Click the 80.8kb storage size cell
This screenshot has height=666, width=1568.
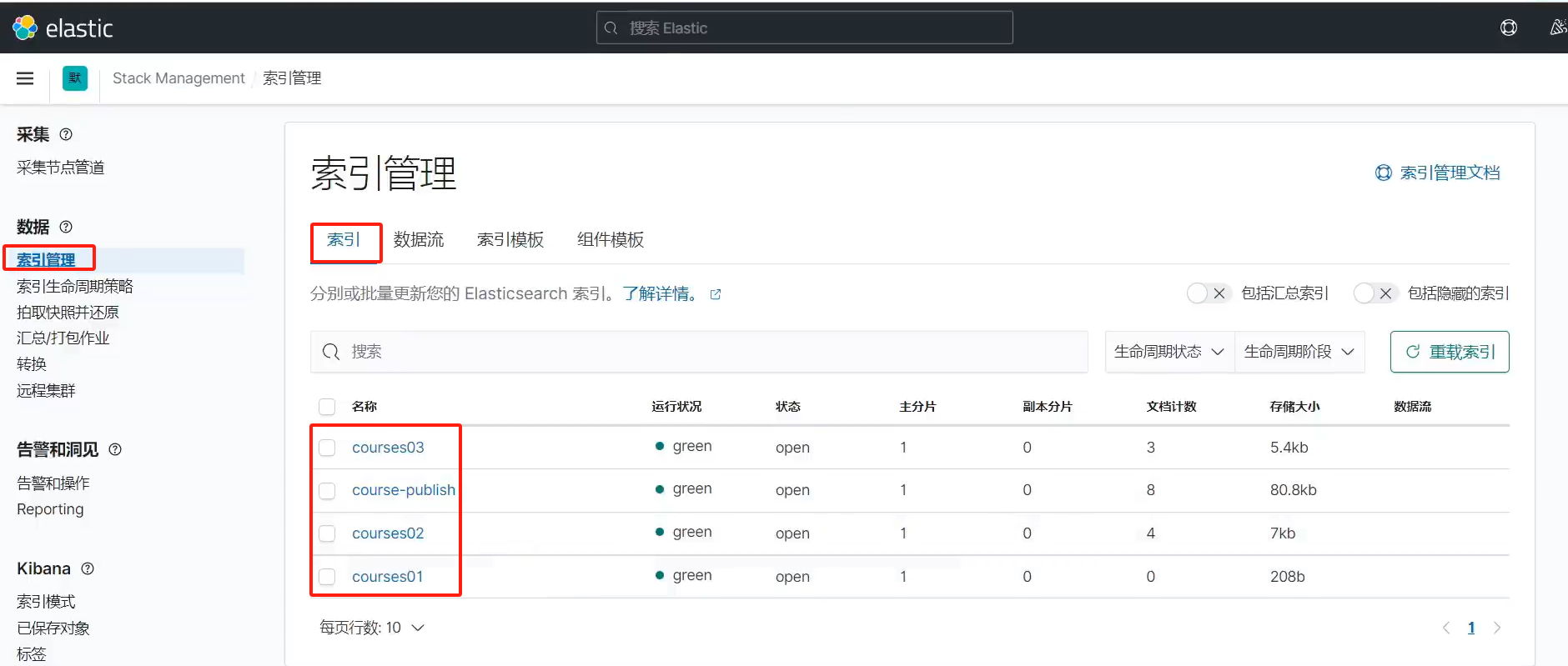coord(1294,490)
